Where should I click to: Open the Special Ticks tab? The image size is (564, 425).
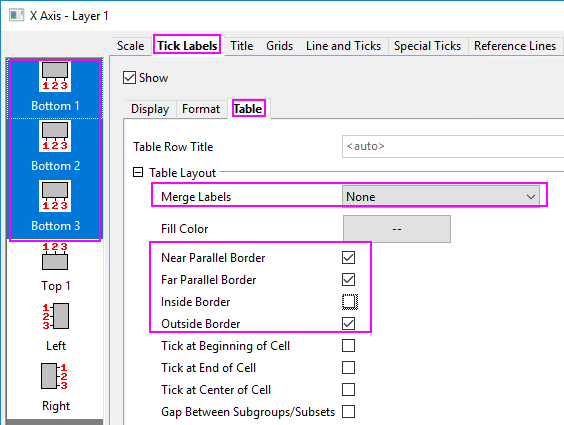point(427,46)
